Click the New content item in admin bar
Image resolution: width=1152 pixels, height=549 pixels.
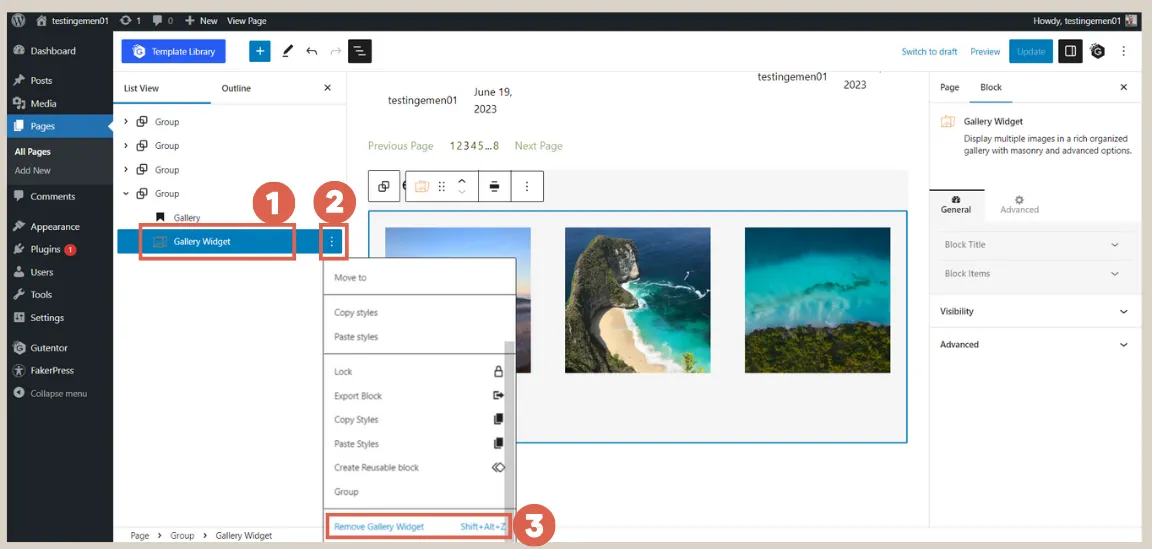[x=201, y=21]
